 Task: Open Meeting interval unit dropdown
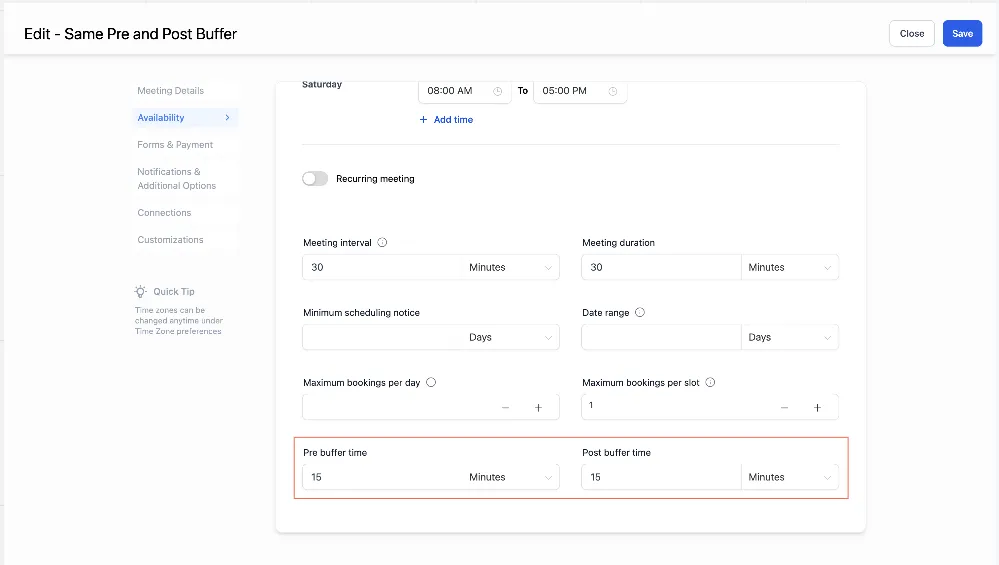[x=511, y=268]
